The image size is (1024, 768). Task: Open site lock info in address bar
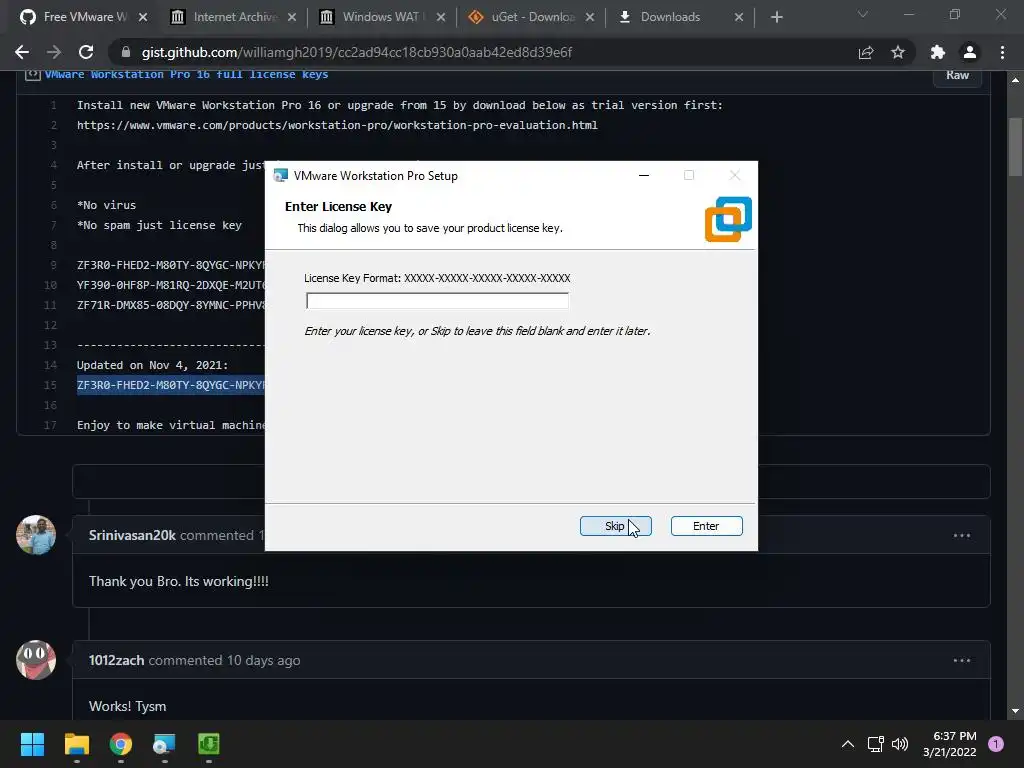click(x=126, y=52)
